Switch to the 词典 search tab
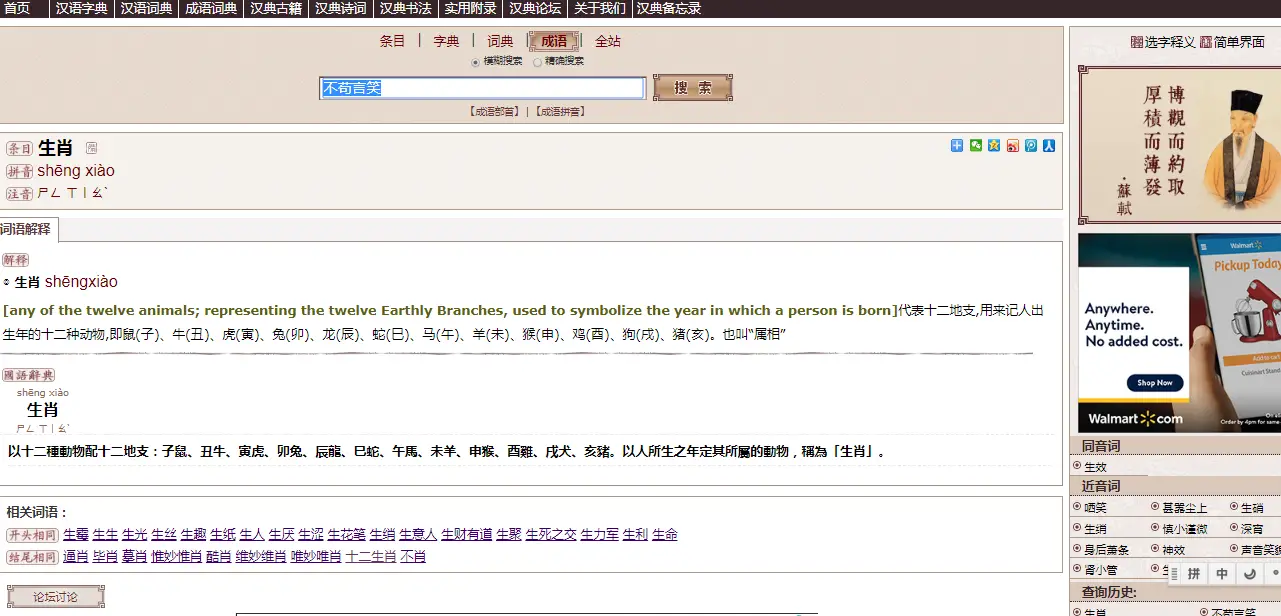 coord(499,41)
